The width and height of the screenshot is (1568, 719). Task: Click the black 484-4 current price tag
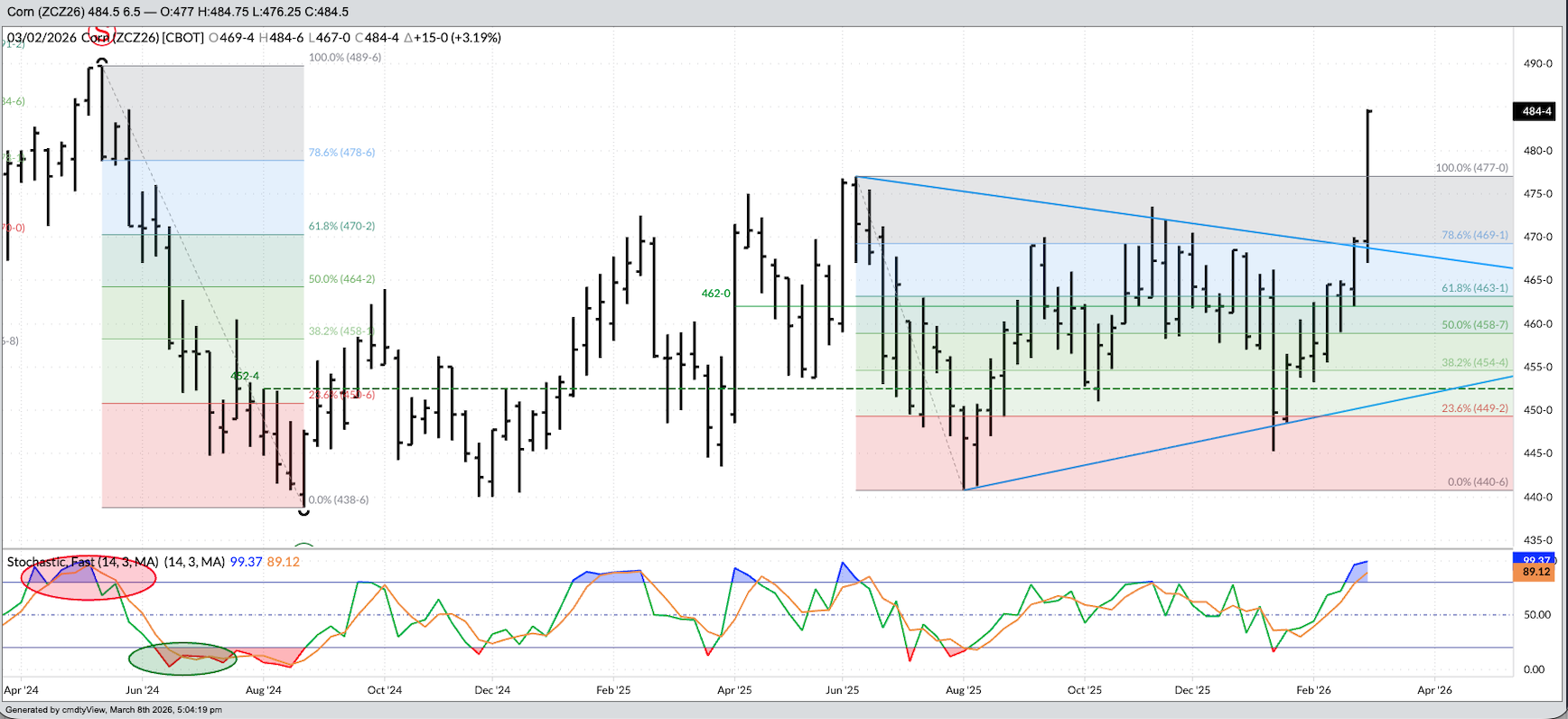pos(1536,111)
